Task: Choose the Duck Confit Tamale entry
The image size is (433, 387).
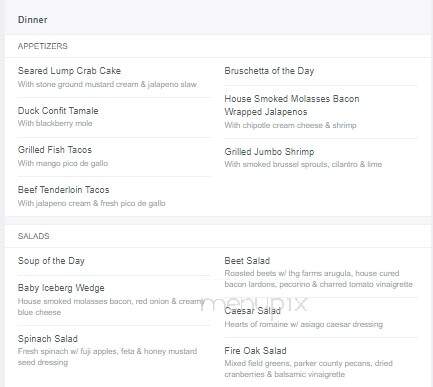Action: pos(58,111)
